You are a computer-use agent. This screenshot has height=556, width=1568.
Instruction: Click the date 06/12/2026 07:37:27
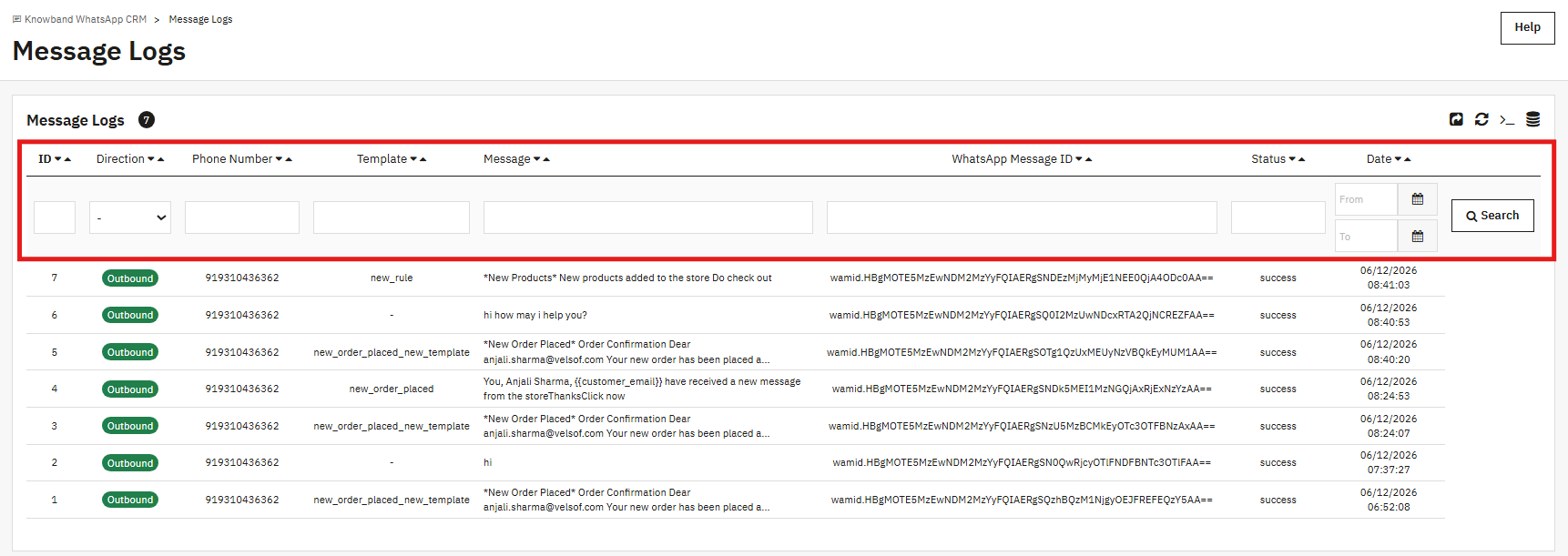coord(1389,462)
